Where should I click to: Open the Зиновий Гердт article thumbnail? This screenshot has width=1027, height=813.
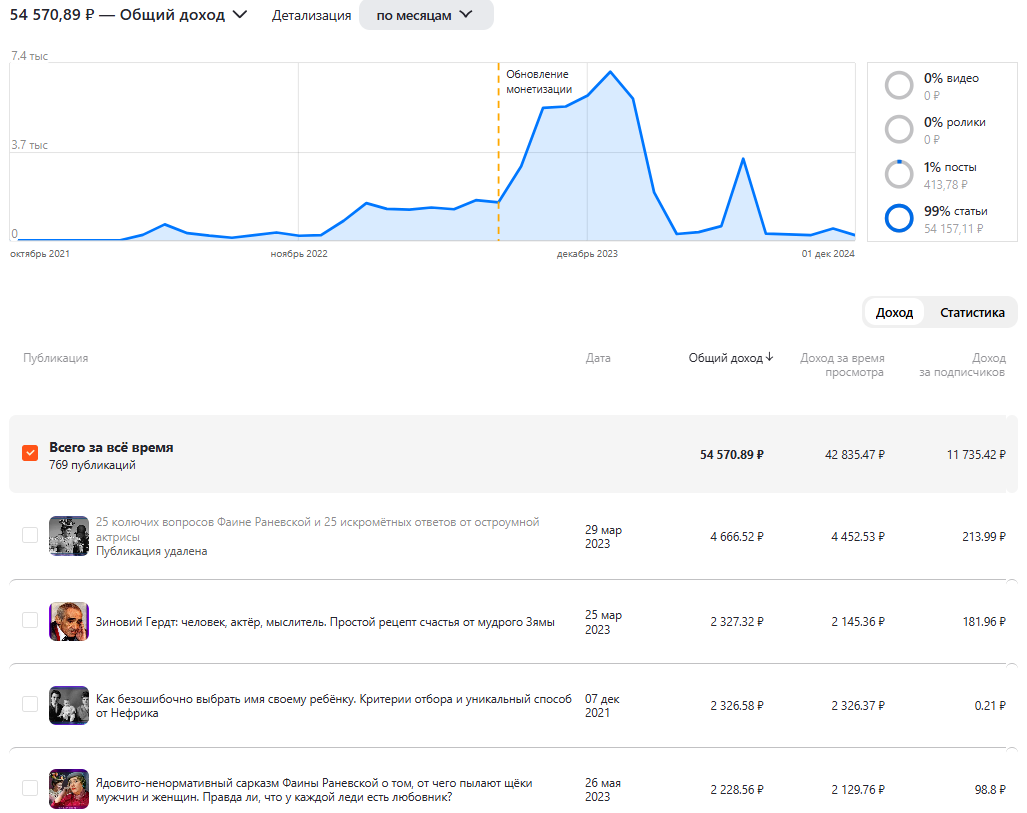pyautogui.click(x=69, y=621)
